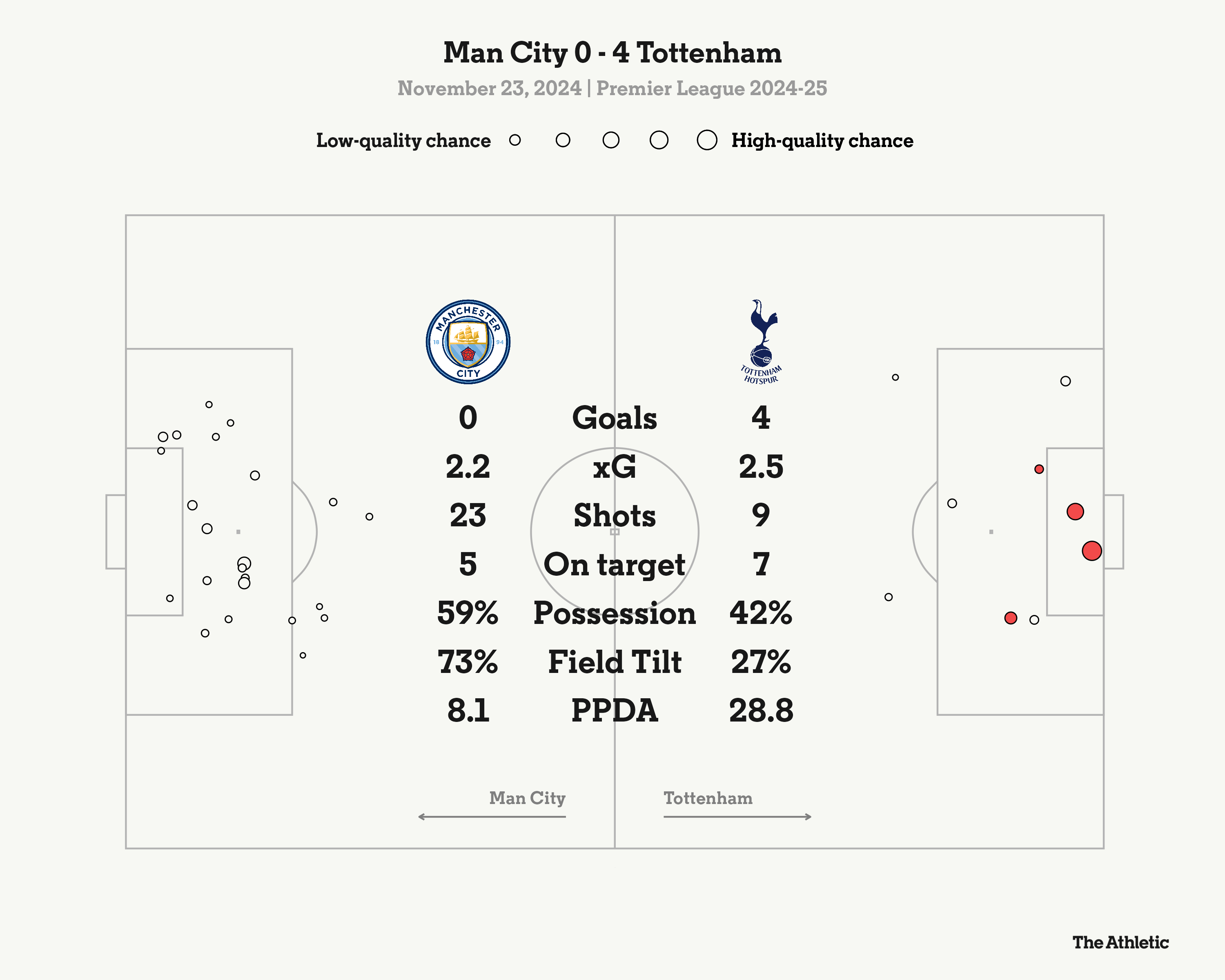Click the High-quality chance legend label
Image resolution: width=1225 pixels, height=980 pixels.
point(822,140)
